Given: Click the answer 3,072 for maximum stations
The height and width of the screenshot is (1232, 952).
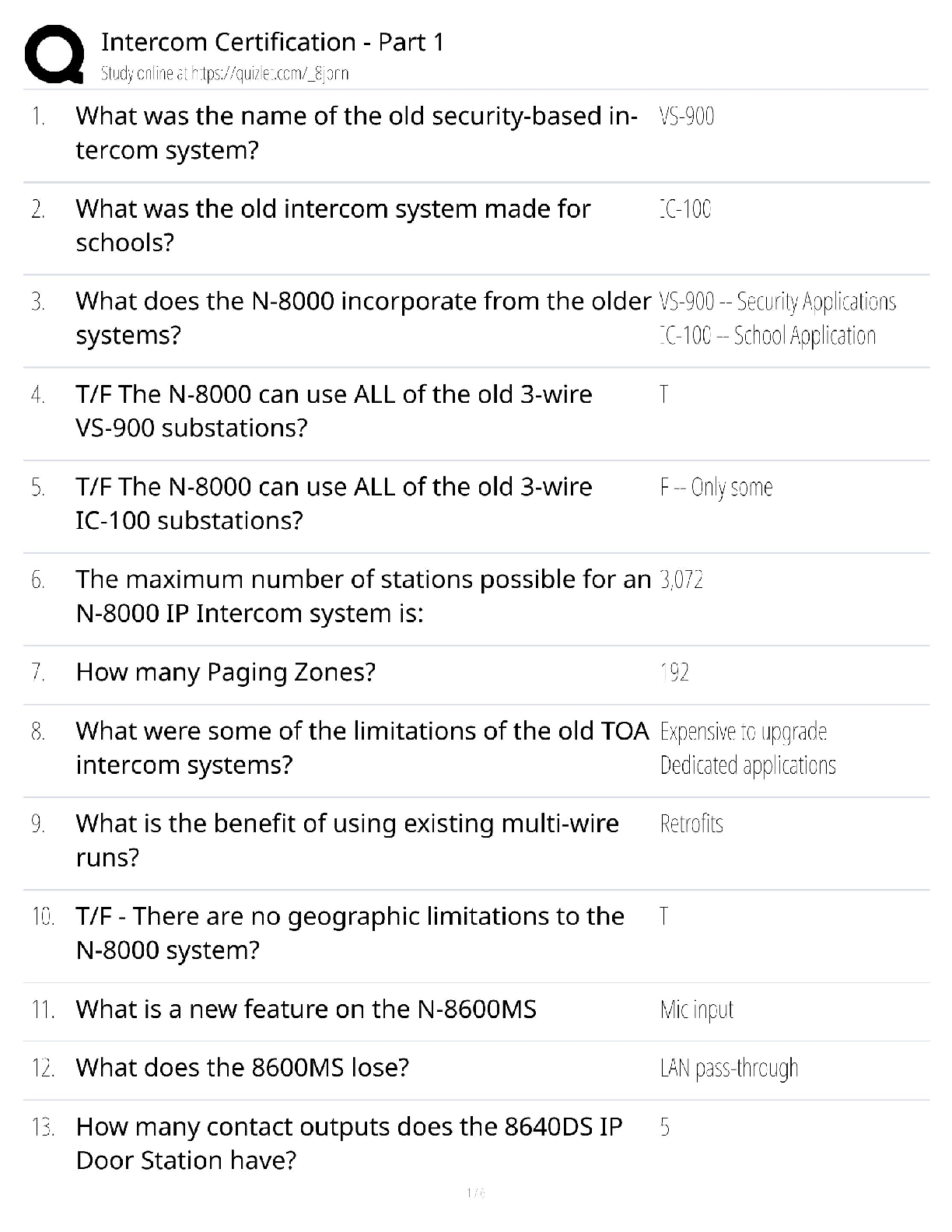Looking at the screenshot, I should (x=681, y=580).
